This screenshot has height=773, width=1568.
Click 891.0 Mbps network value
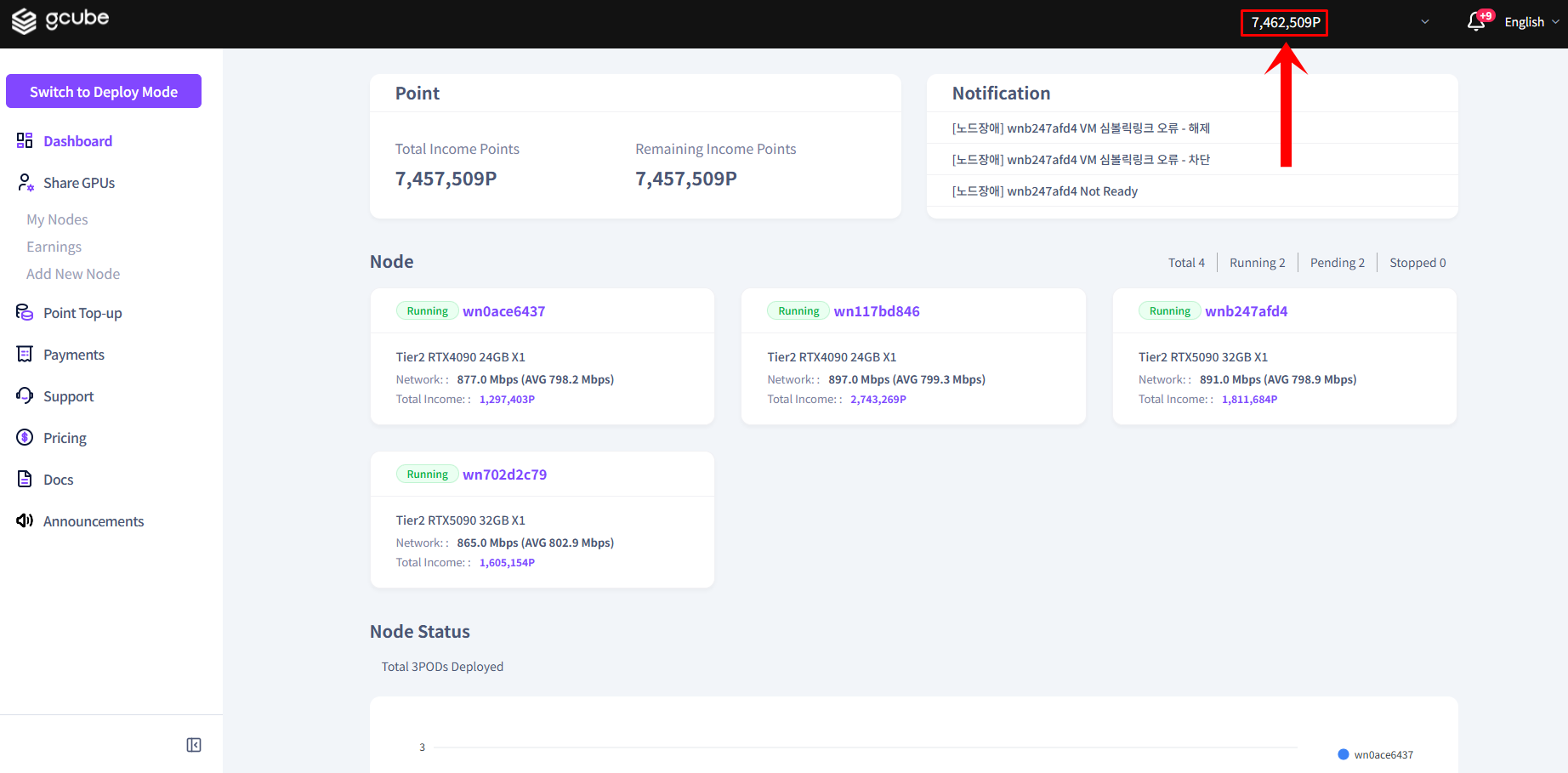(1278, 379)
